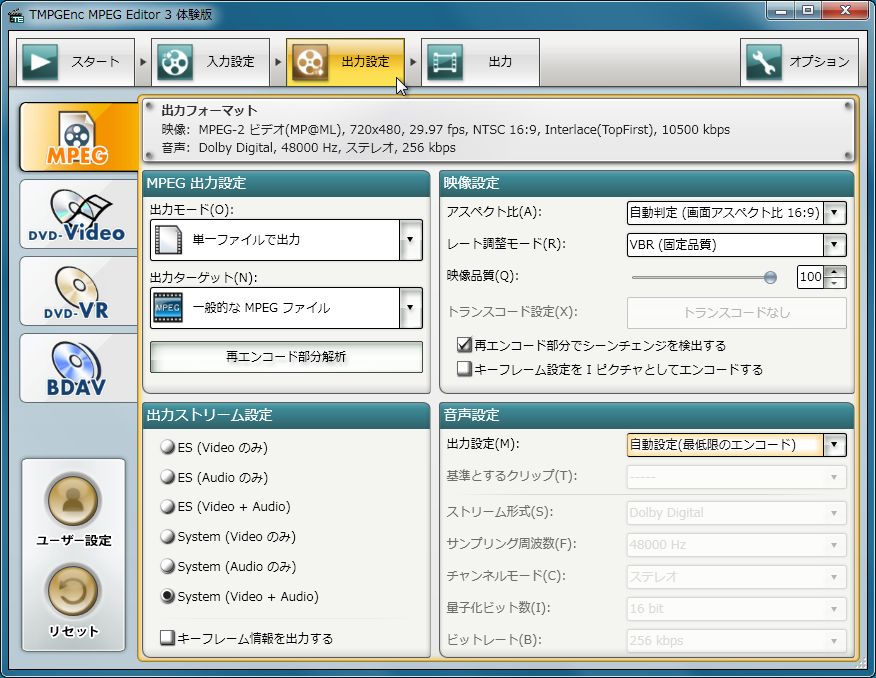876x678 pixels.
Task: Select the DVD-VR output format icon
Action: pyautogui.click(x=78, y=291)
